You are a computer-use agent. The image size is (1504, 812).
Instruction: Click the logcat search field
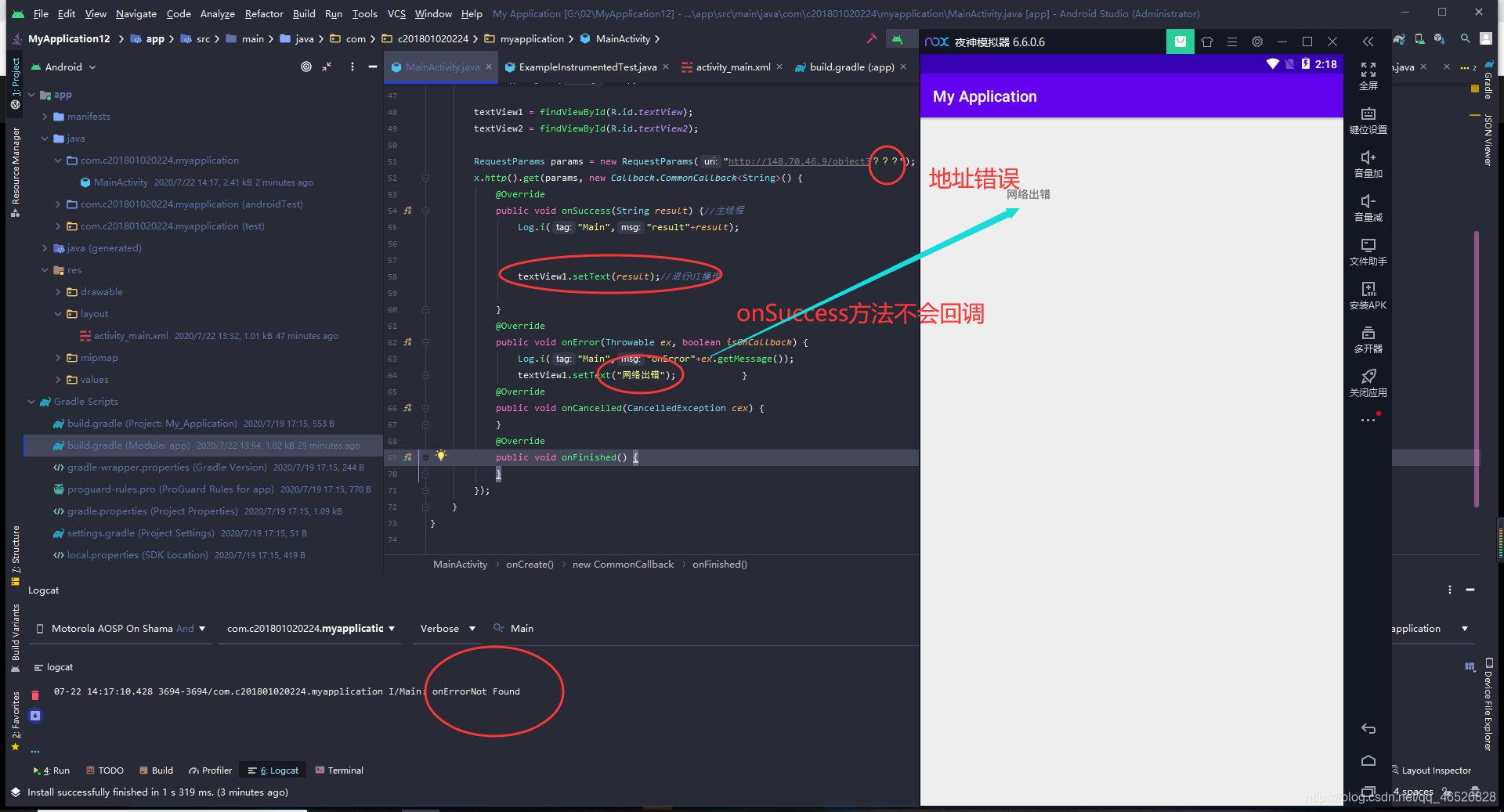pyautogui.click(x=705, y=628)
